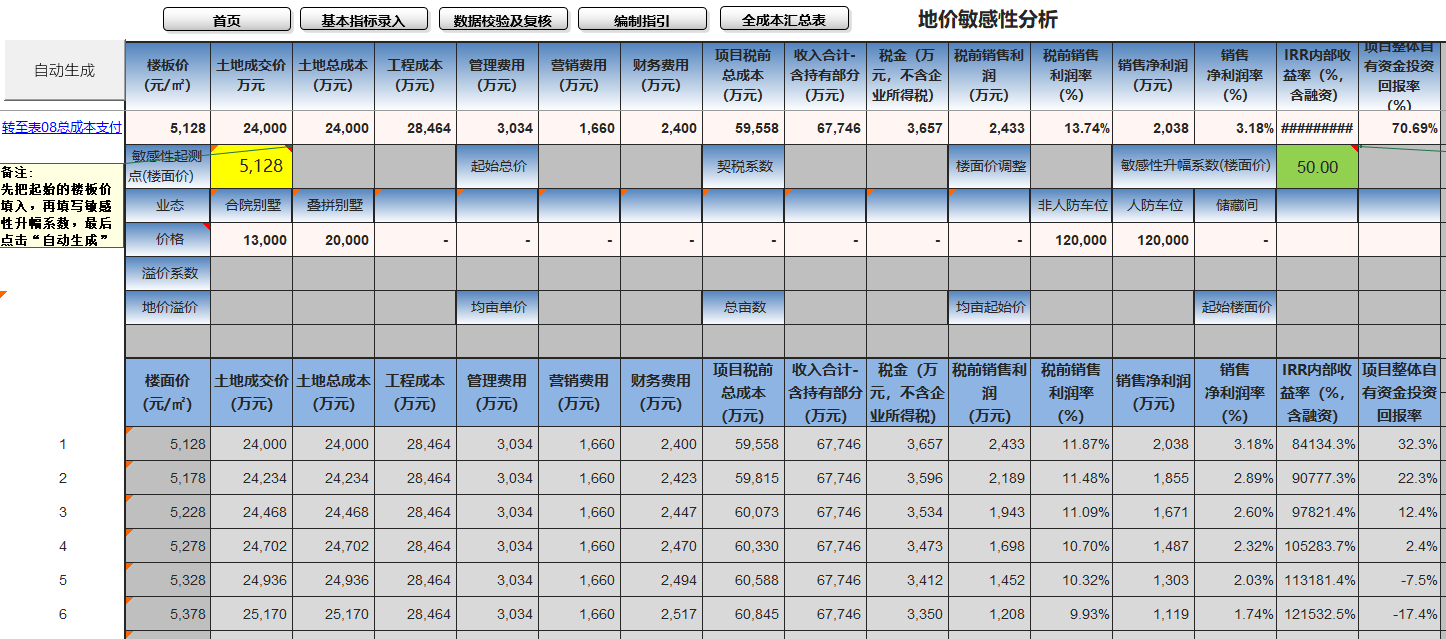Click the 业态 header cell

[x=168, y=205]
